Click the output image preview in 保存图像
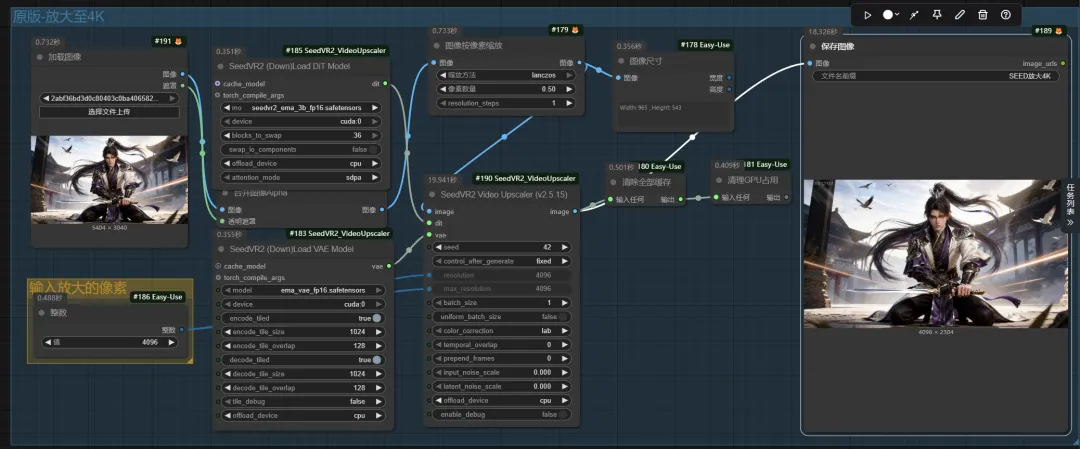The image size is (1080, 449). pos(934,253)
